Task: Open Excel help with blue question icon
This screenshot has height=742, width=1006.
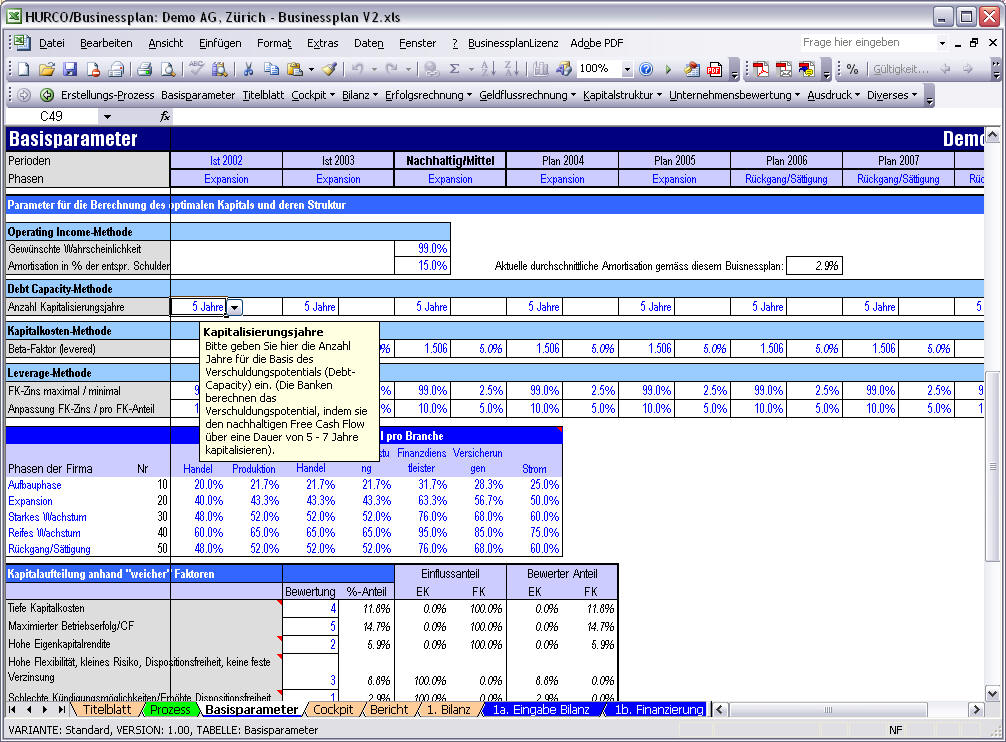Action: pyautogui.click(x=646, y=69)
